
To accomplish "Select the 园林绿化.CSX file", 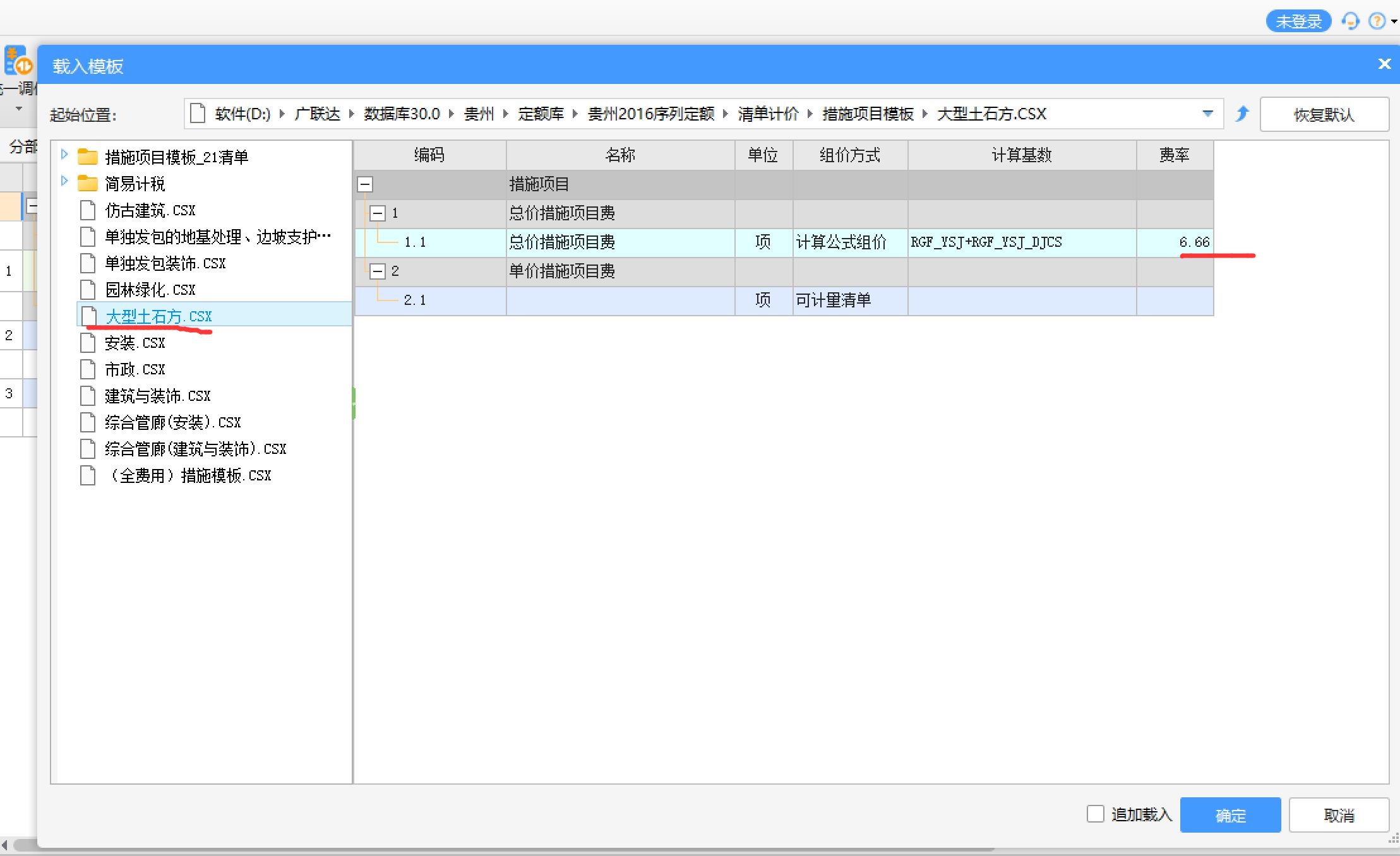I will [x=150, y=290].
